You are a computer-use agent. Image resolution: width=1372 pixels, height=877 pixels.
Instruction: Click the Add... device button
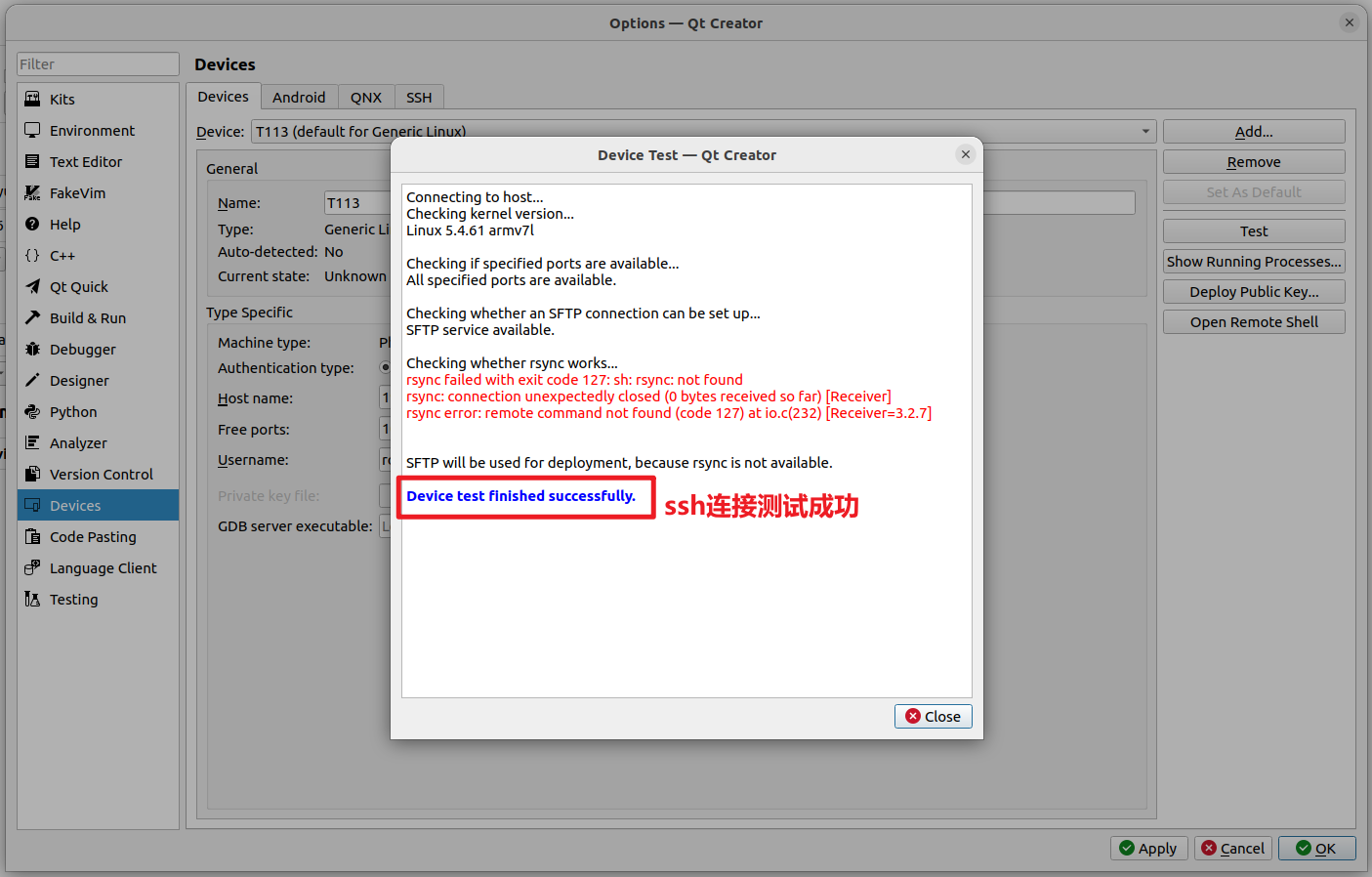tap(1254, 132)
